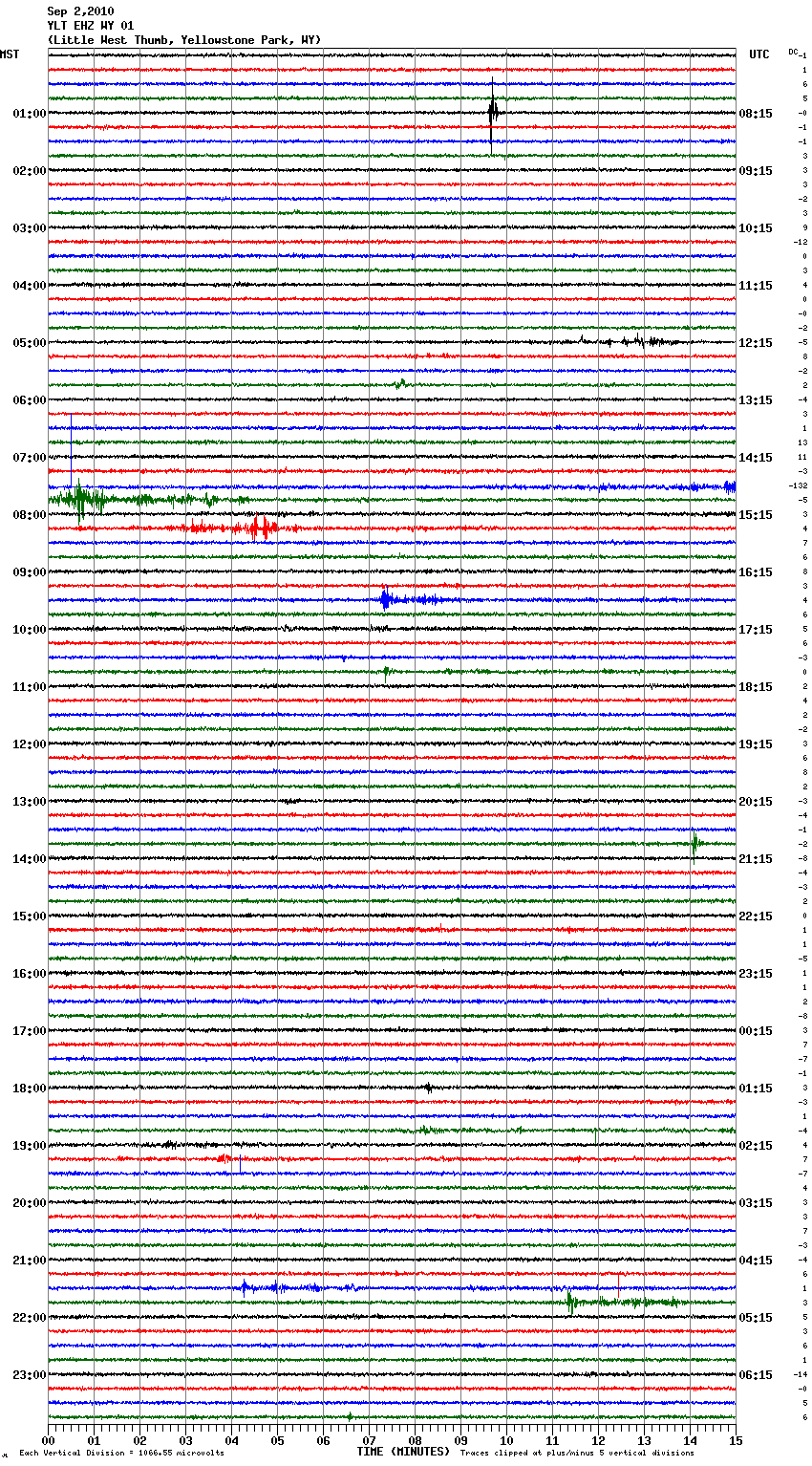Click the "Little West Thumb, Yellowstone Park" station title

pos(184,40)
